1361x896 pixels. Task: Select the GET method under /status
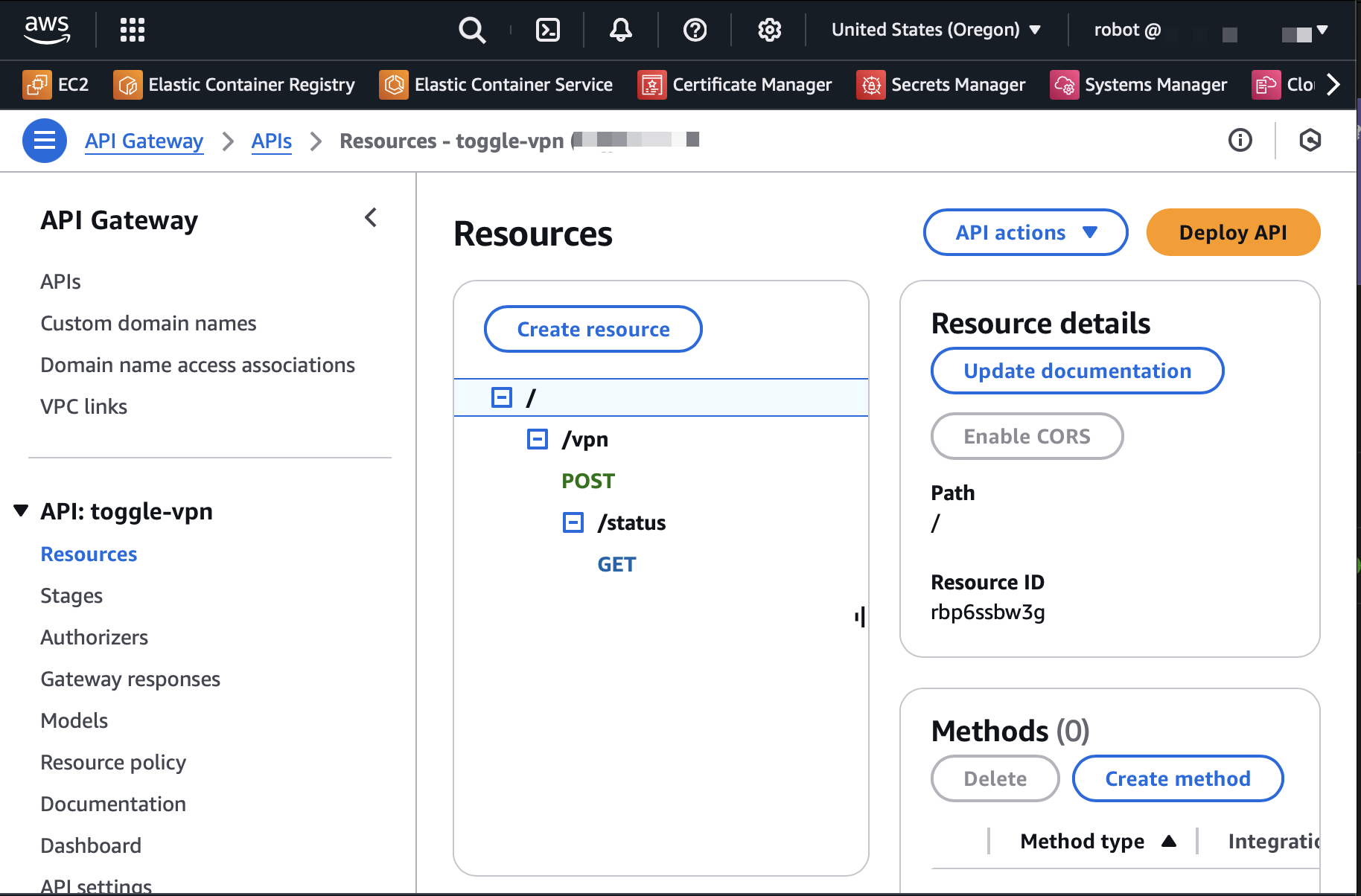click(616, 564)
